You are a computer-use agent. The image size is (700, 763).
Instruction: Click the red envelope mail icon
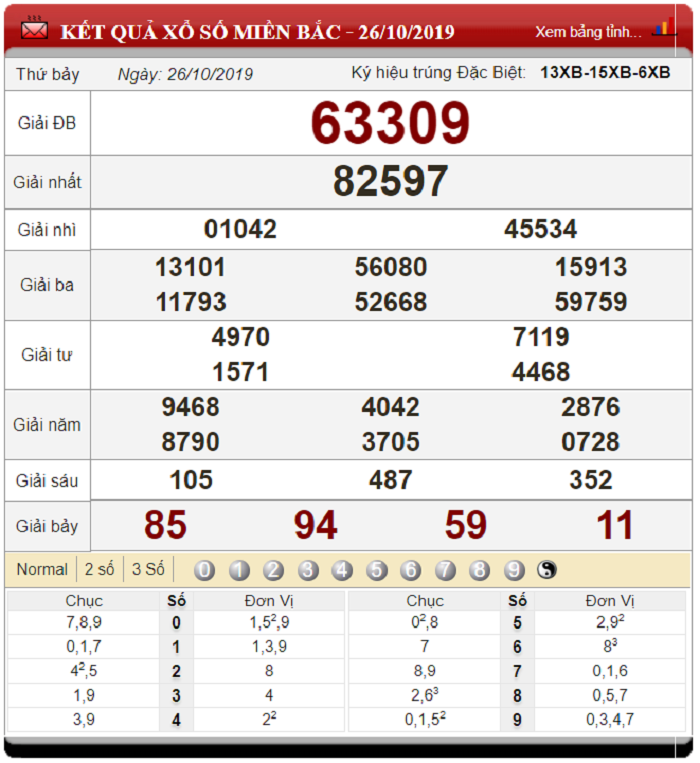point(35,29)
